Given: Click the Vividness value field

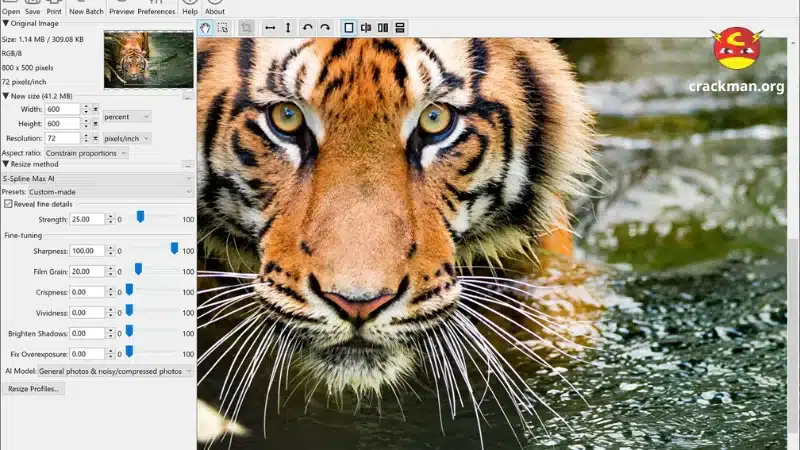Looking at the screenshot, I should (x=87, y=313).
